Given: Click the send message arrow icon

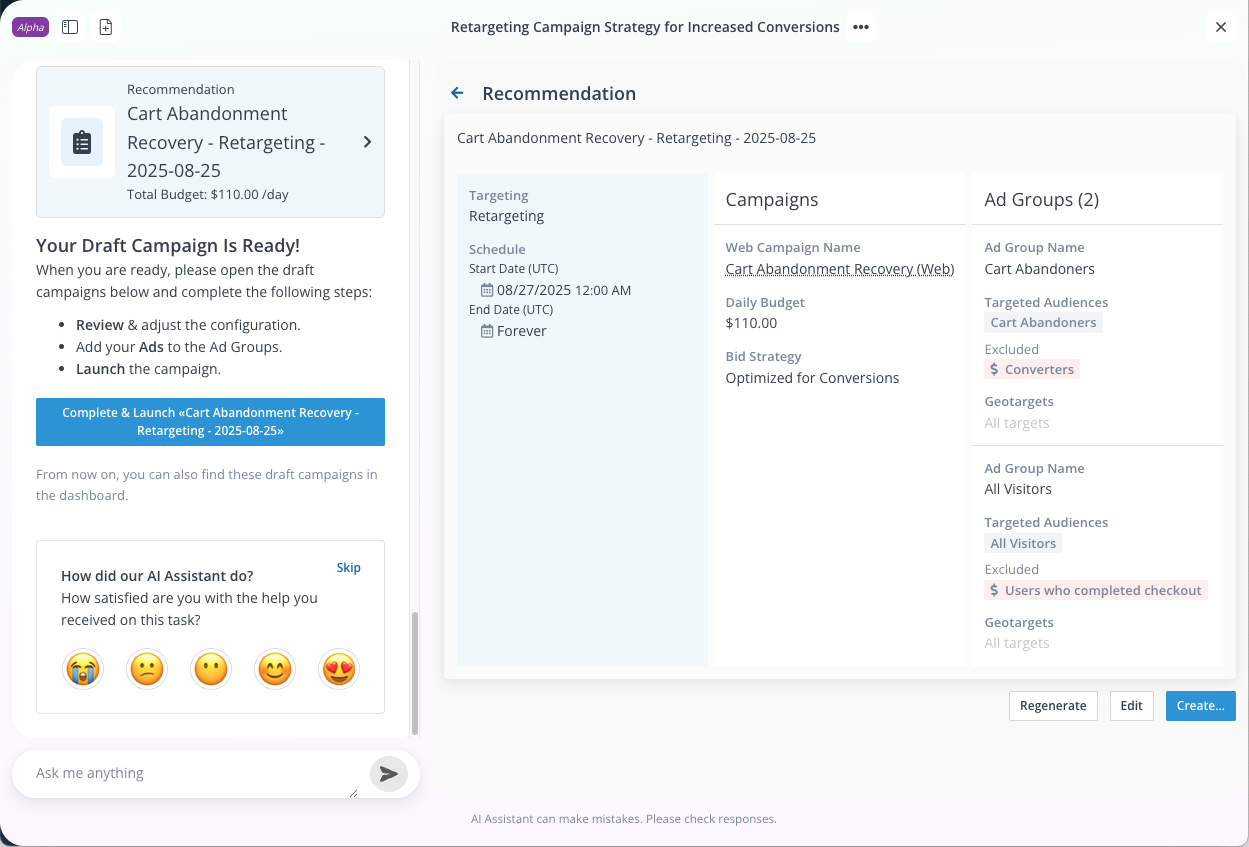Looking at the screenshot, I should click(389, 774).
